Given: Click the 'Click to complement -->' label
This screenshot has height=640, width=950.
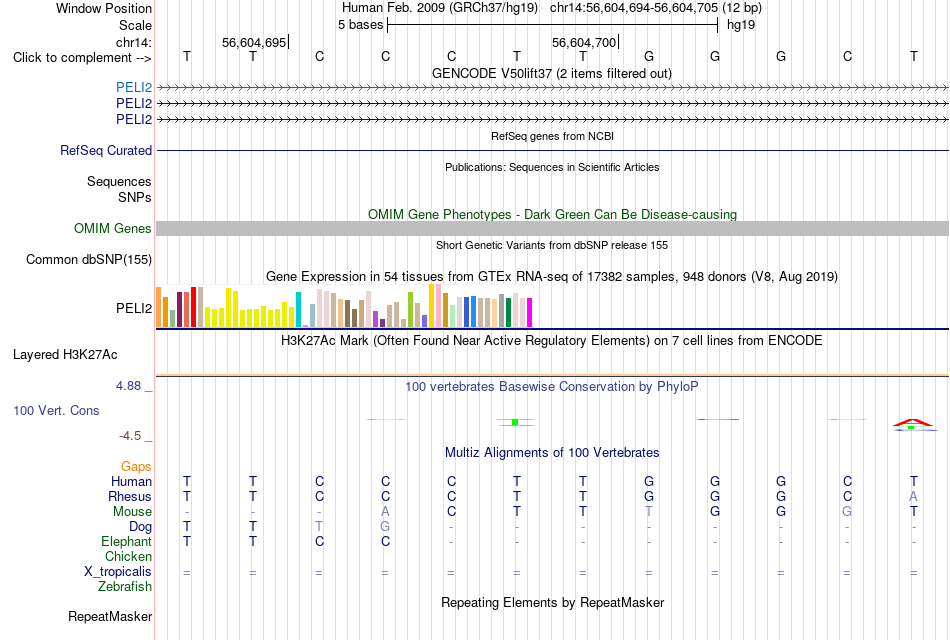Looking at the screenshot, I should 82,58.
